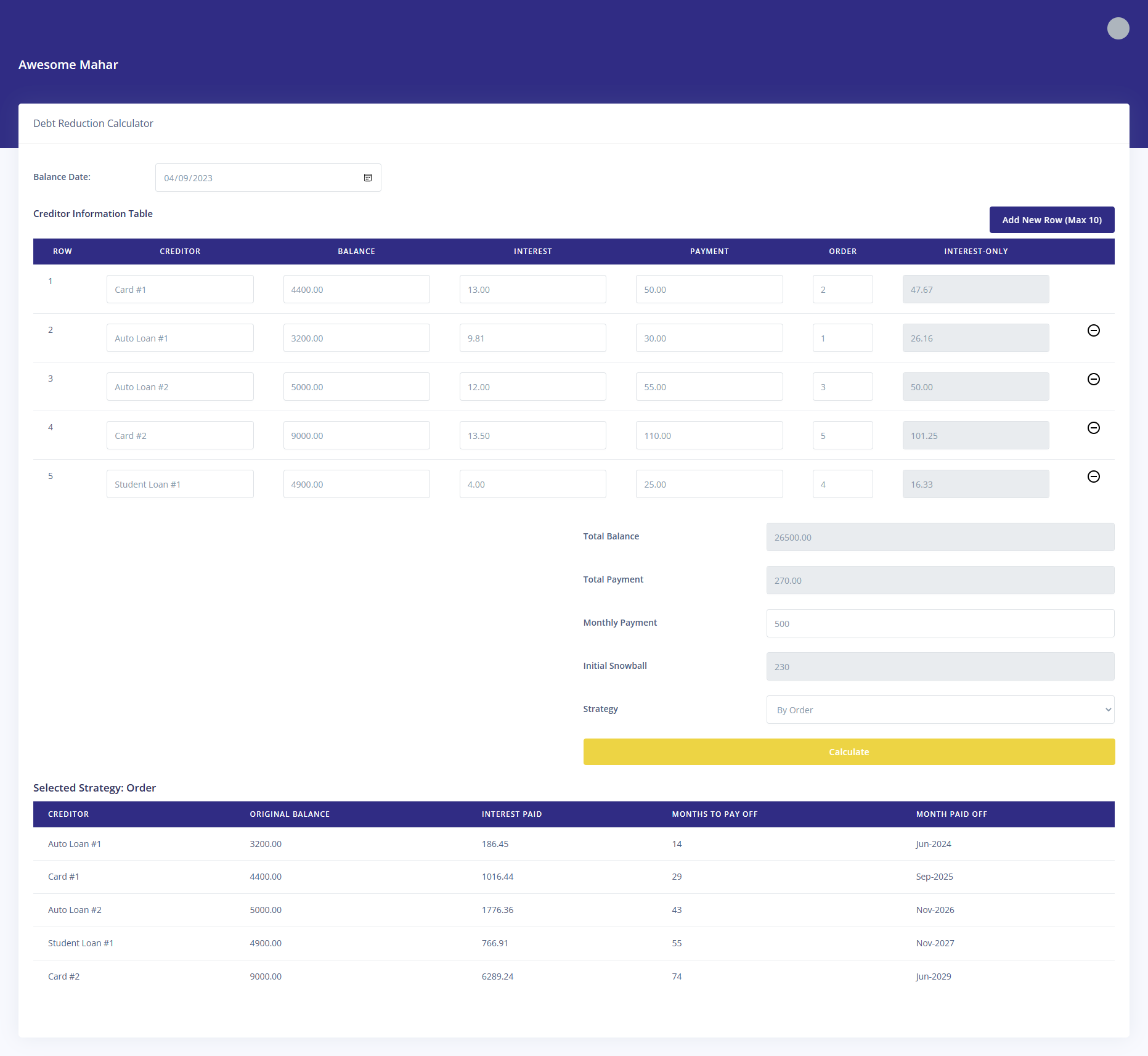The image size is (1148, 1056).
Task: Remove the Auto Loan #2 row
Action: (x=1094, y=380)
